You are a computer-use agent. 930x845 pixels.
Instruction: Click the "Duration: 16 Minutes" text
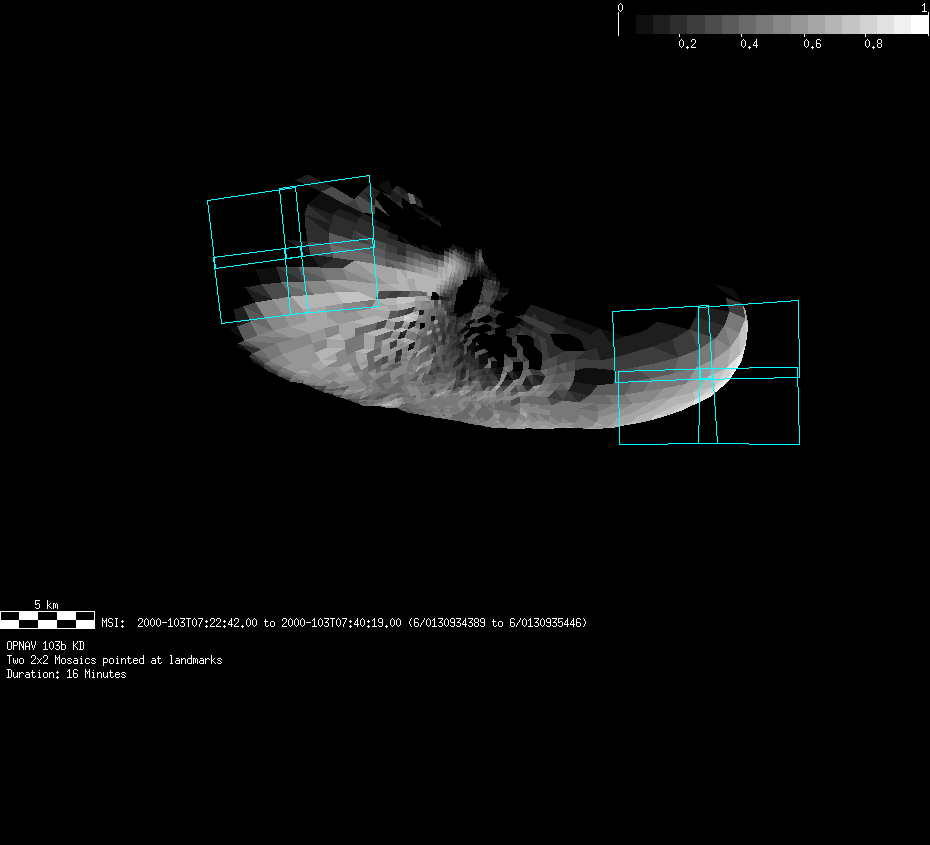pos(66,674)
